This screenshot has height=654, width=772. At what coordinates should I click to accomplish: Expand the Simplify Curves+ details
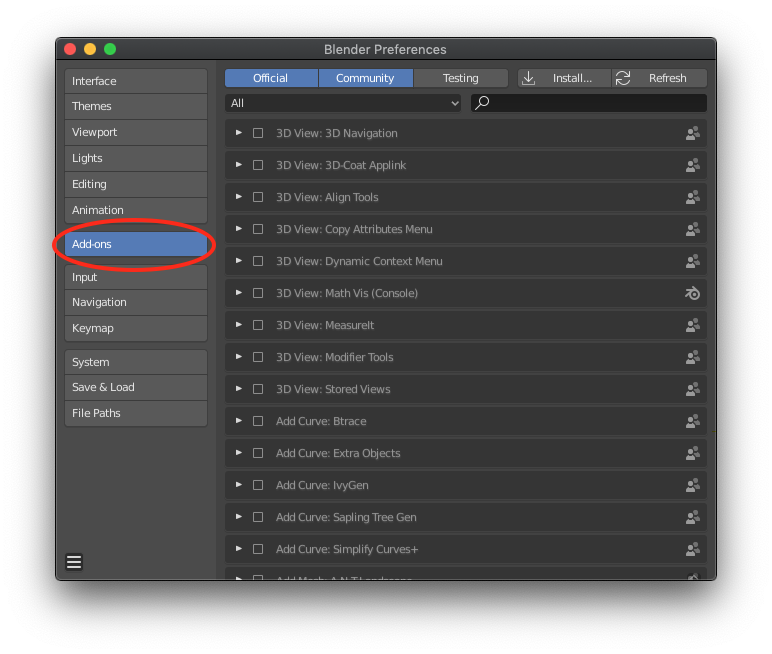point(239,549)
